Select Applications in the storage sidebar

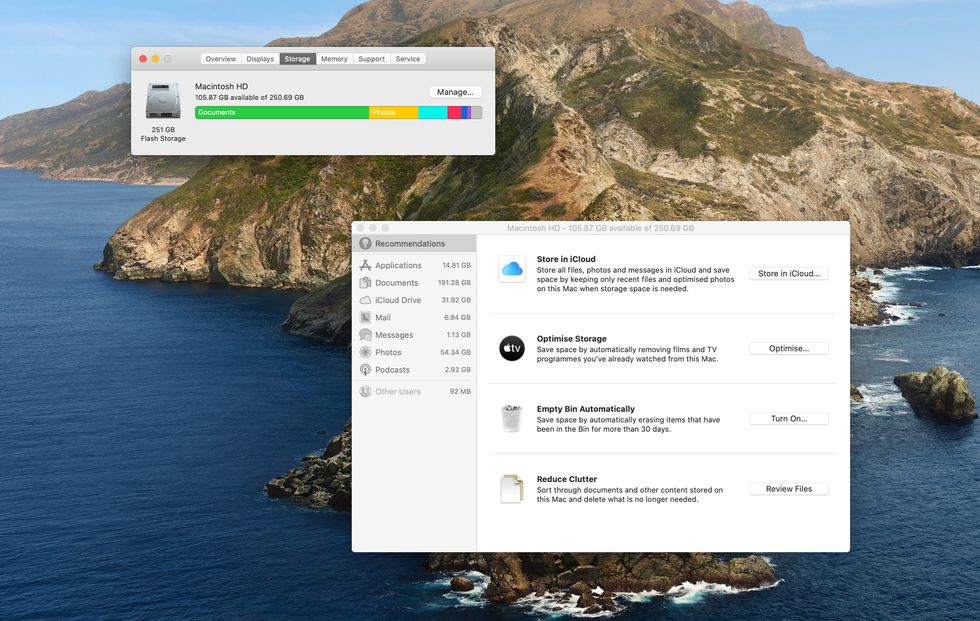[396, 265]
